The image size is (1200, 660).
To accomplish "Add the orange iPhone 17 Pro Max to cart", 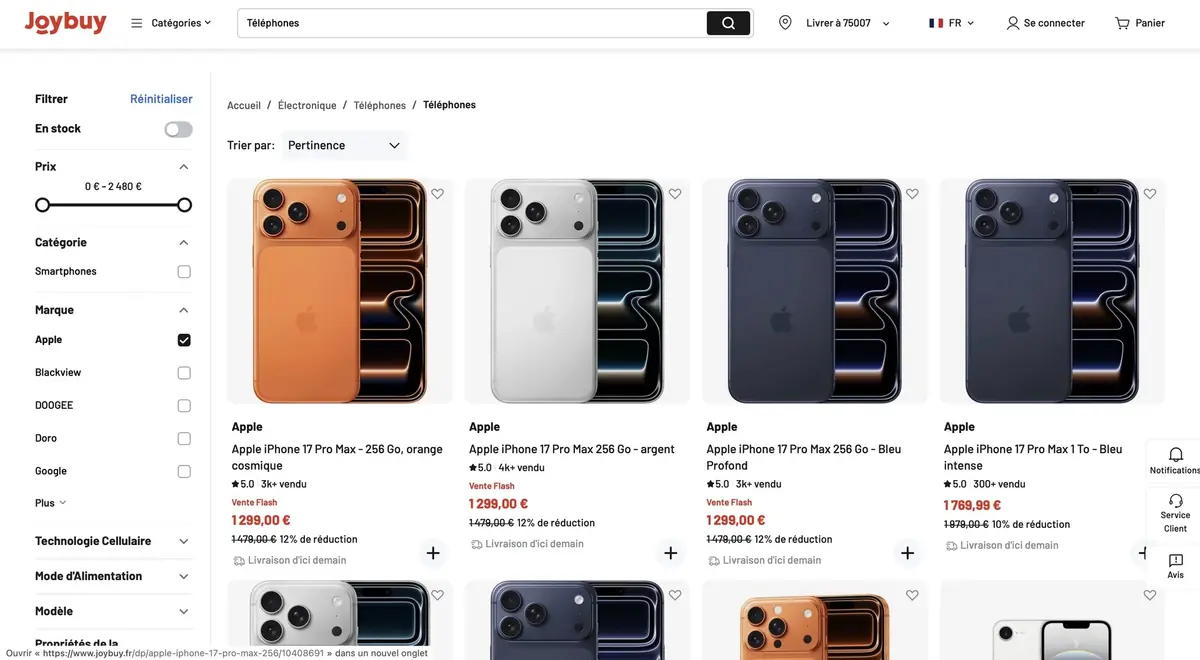I will (x=432, y=552).
